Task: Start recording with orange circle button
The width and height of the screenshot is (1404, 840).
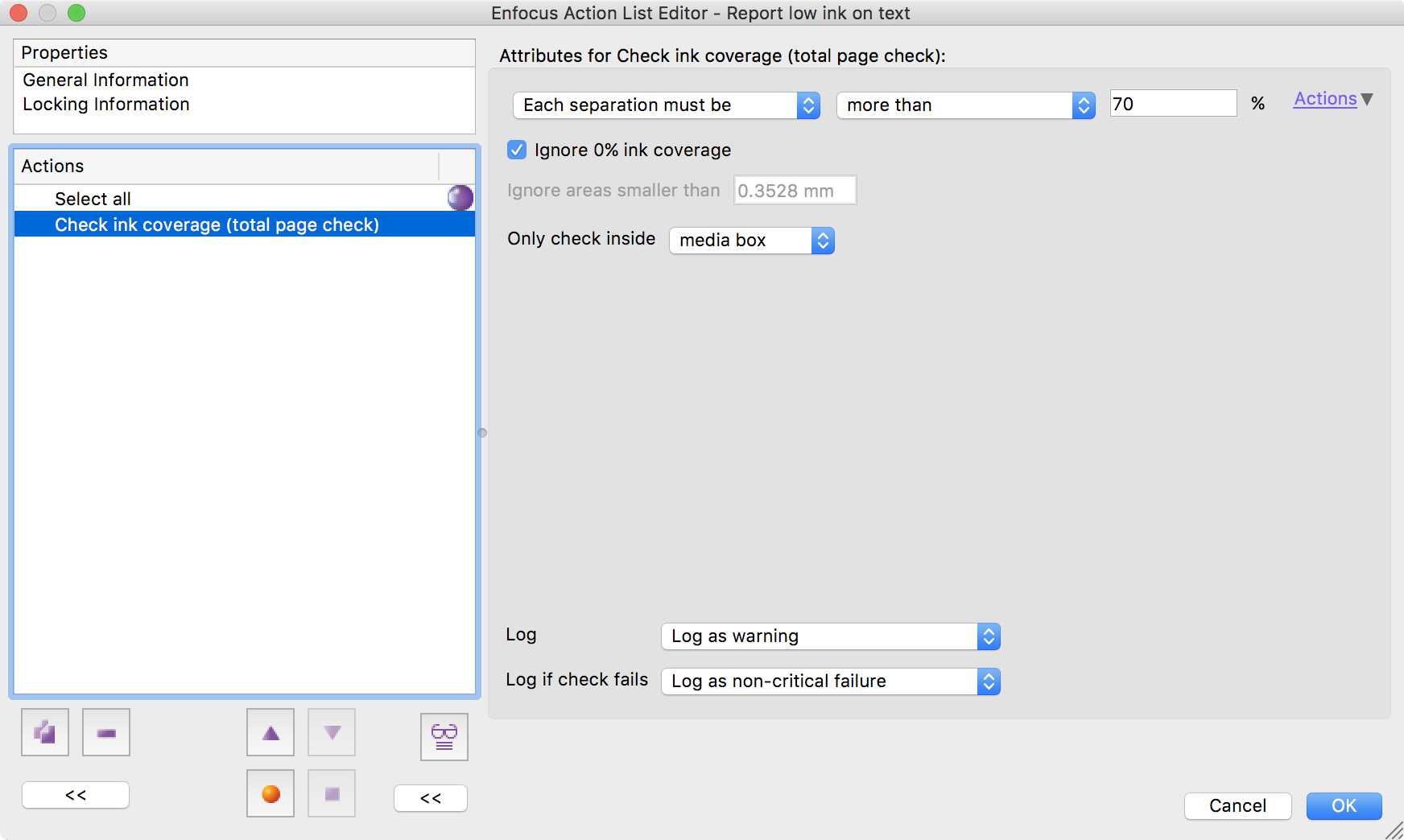Action: (270, 794)
